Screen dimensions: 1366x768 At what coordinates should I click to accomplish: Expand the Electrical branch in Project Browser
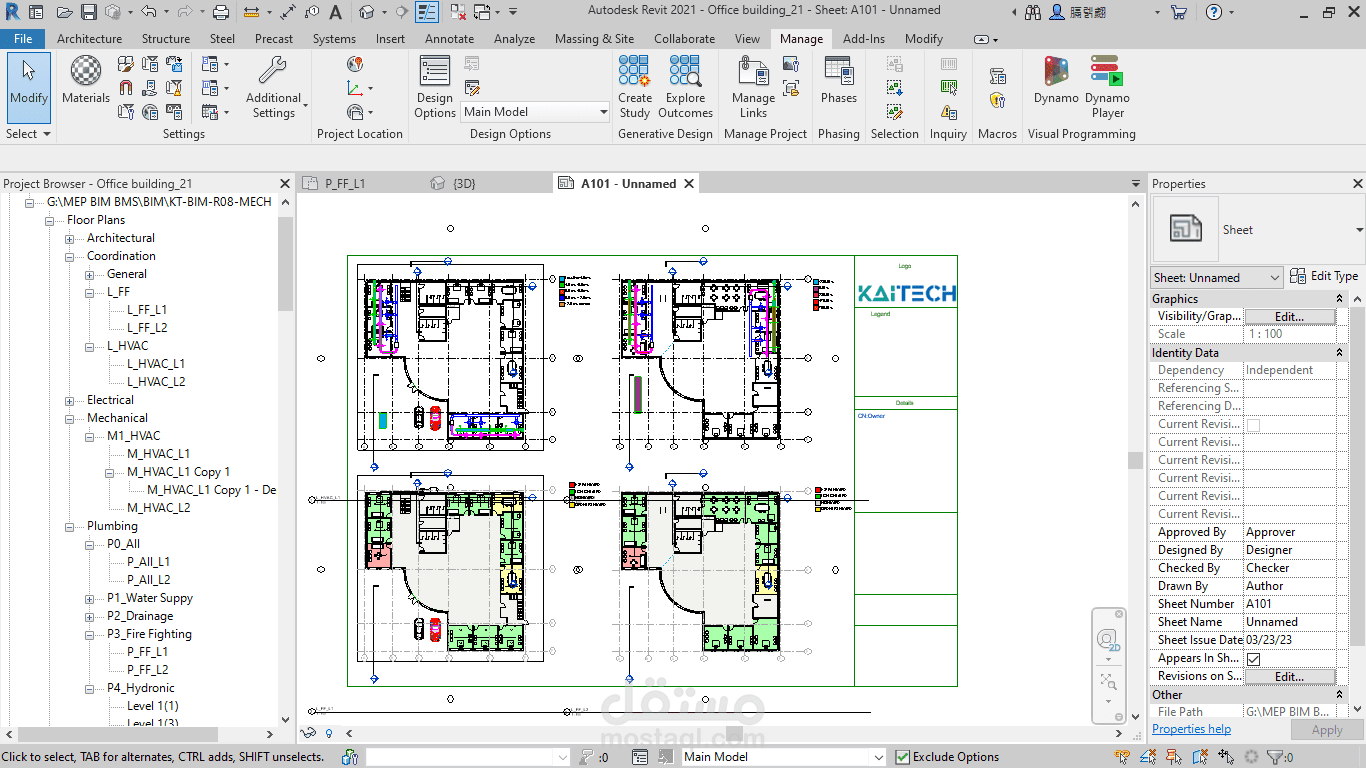(x=68, y=399)
